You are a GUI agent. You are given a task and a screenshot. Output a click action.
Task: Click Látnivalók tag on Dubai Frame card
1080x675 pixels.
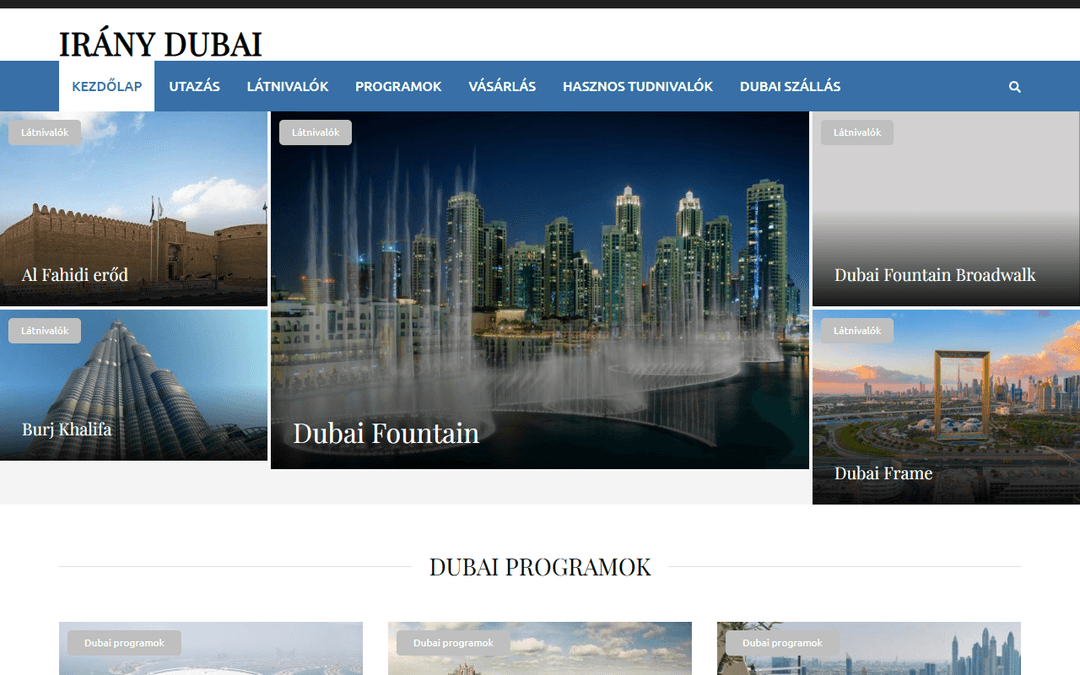pyautogui.click(x=857, y=331)
